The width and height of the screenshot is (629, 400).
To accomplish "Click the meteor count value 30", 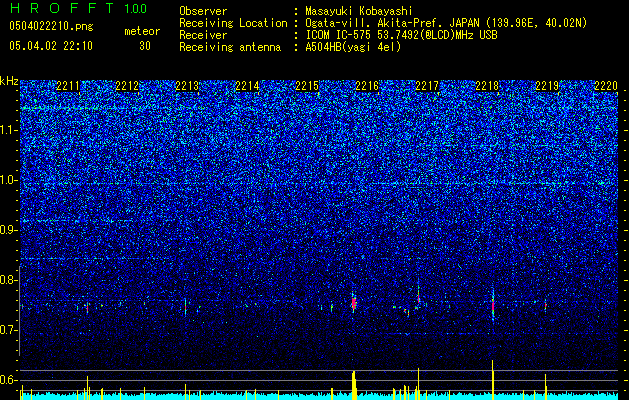I will pos(145,46).
